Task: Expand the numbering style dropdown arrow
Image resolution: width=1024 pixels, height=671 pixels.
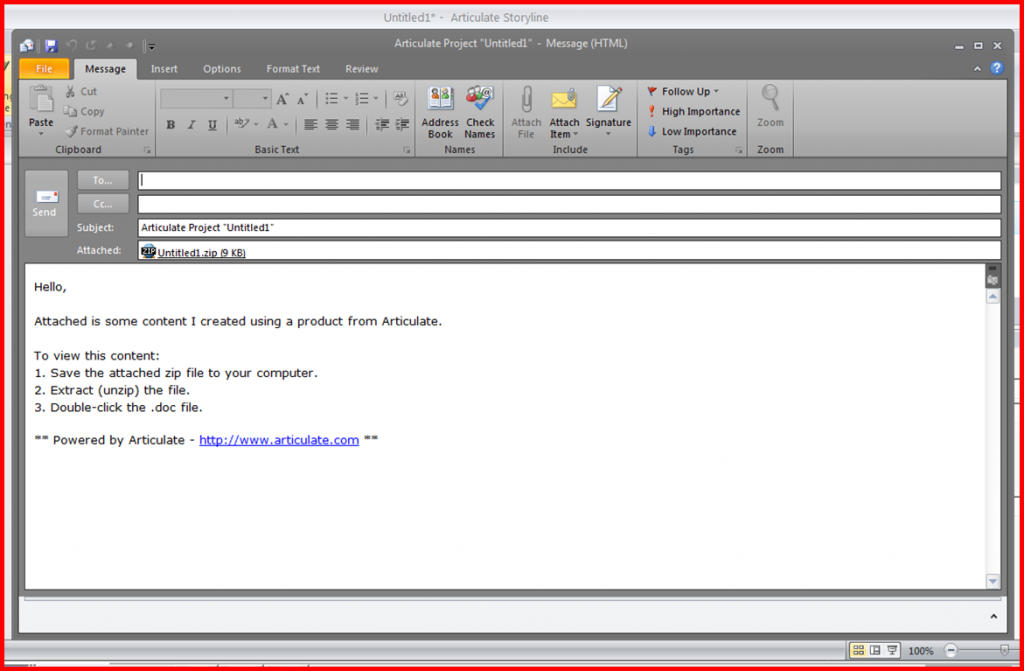Action: [x=376, y=99]
